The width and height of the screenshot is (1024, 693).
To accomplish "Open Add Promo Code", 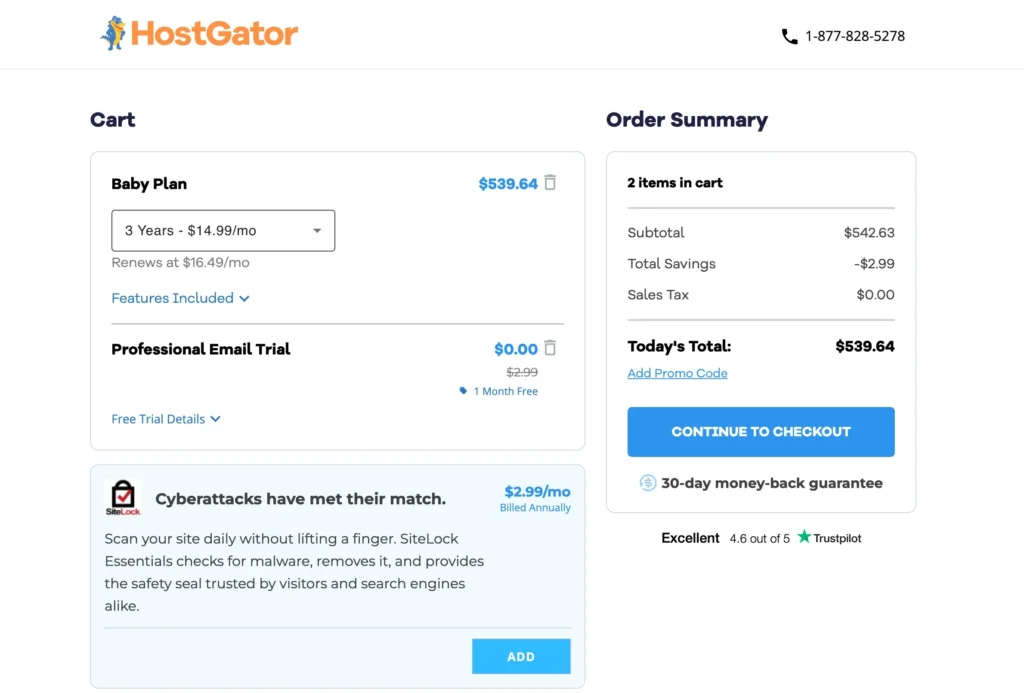I will pos(677,373).
